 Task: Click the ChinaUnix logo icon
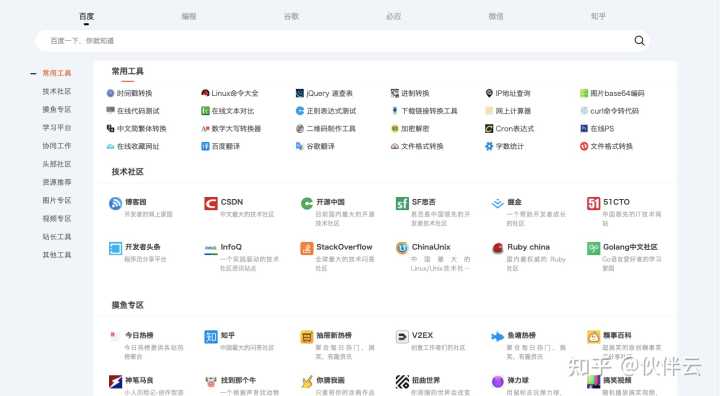click(402, 248)
